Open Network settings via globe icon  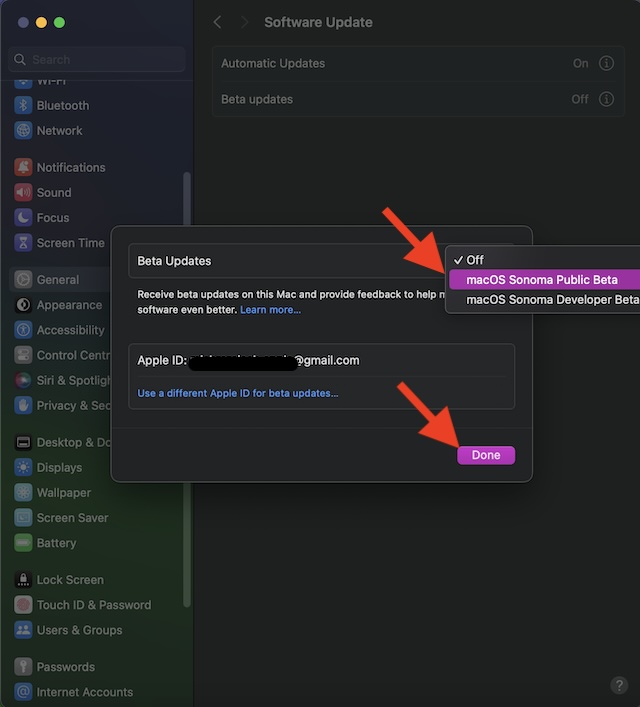23,130
